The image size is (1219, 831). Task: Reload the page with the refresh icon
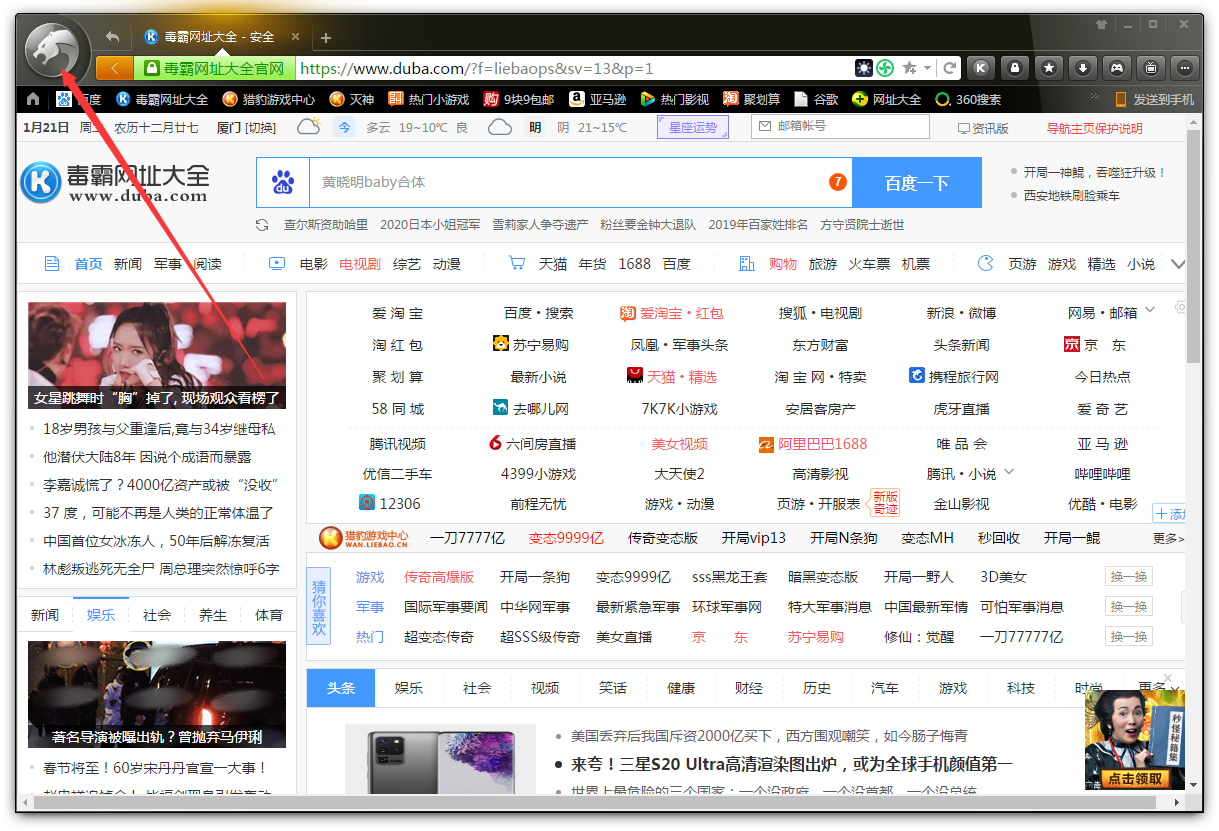pos(950,68)
